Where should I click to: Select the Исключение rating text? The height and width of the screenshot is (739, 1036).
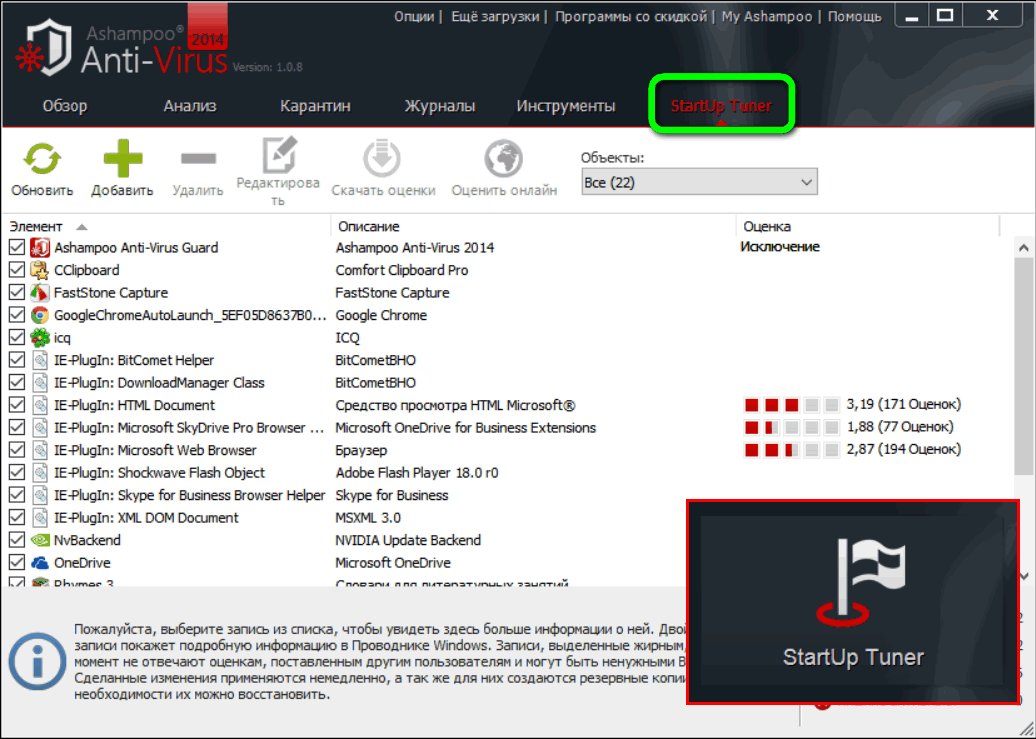coord(780,247)
